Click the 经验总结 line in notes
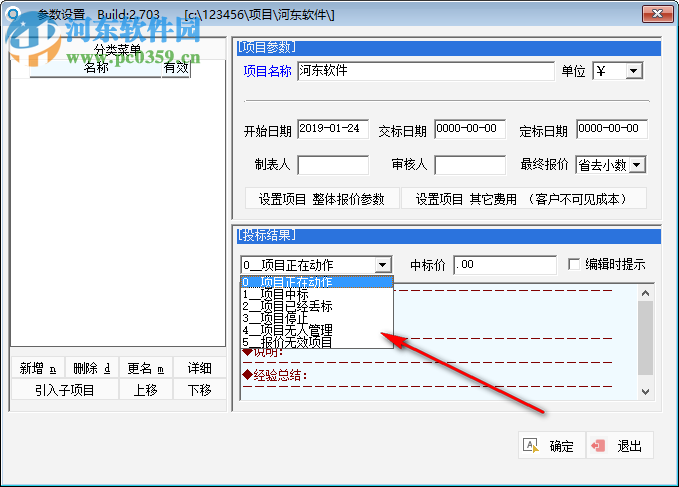This screenshot has width=679, height=487. click(275, 375)
